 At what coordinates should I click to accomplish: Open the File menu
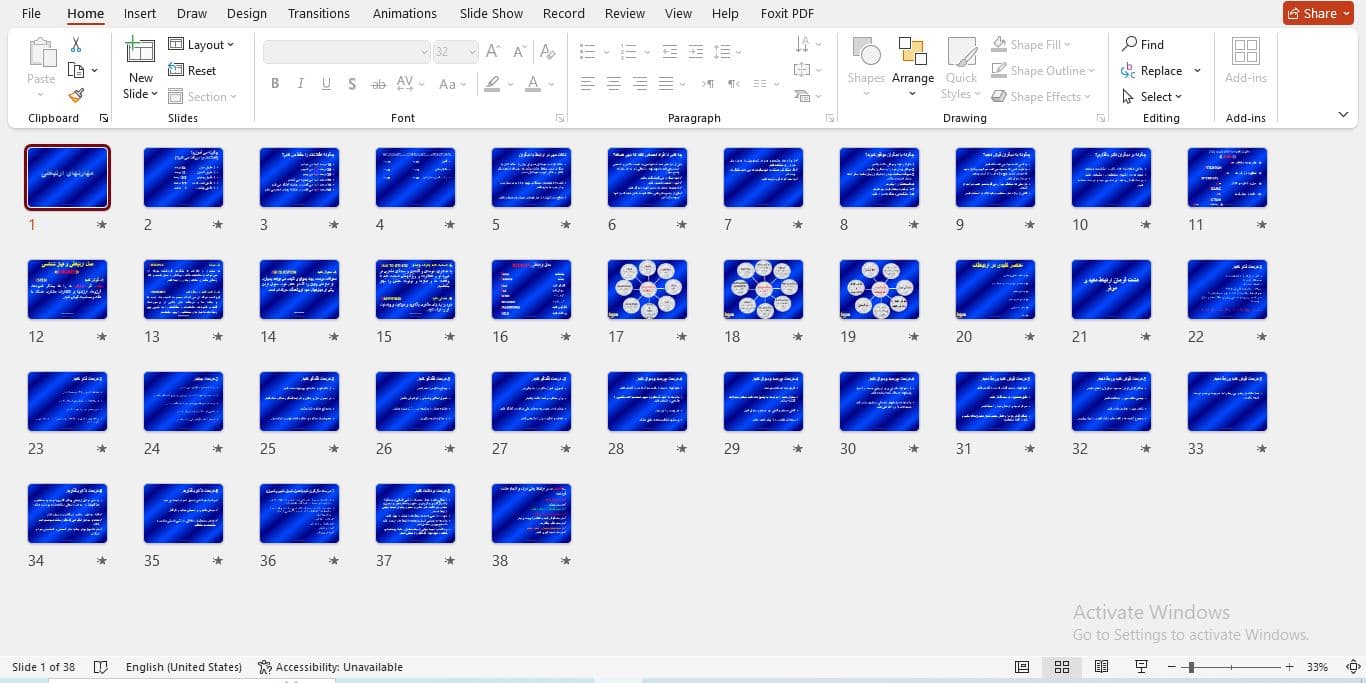pyautogui.click(x=31, y=14)
